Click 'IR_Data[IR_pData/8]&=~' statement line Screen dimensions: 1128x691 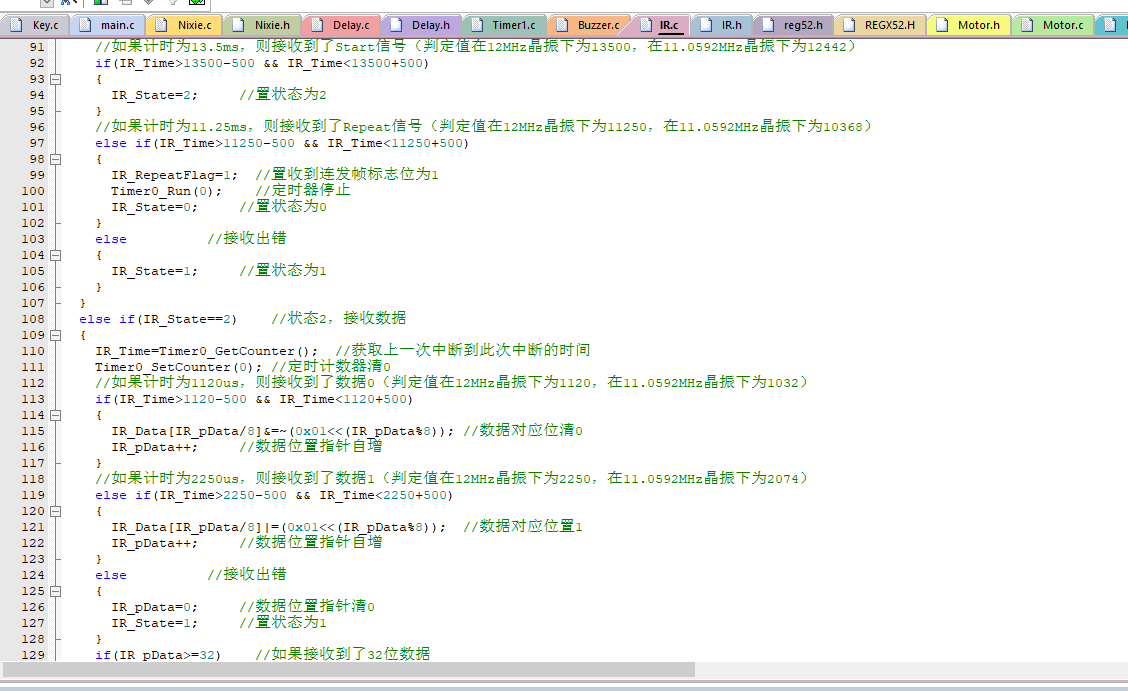pos(283,431)
